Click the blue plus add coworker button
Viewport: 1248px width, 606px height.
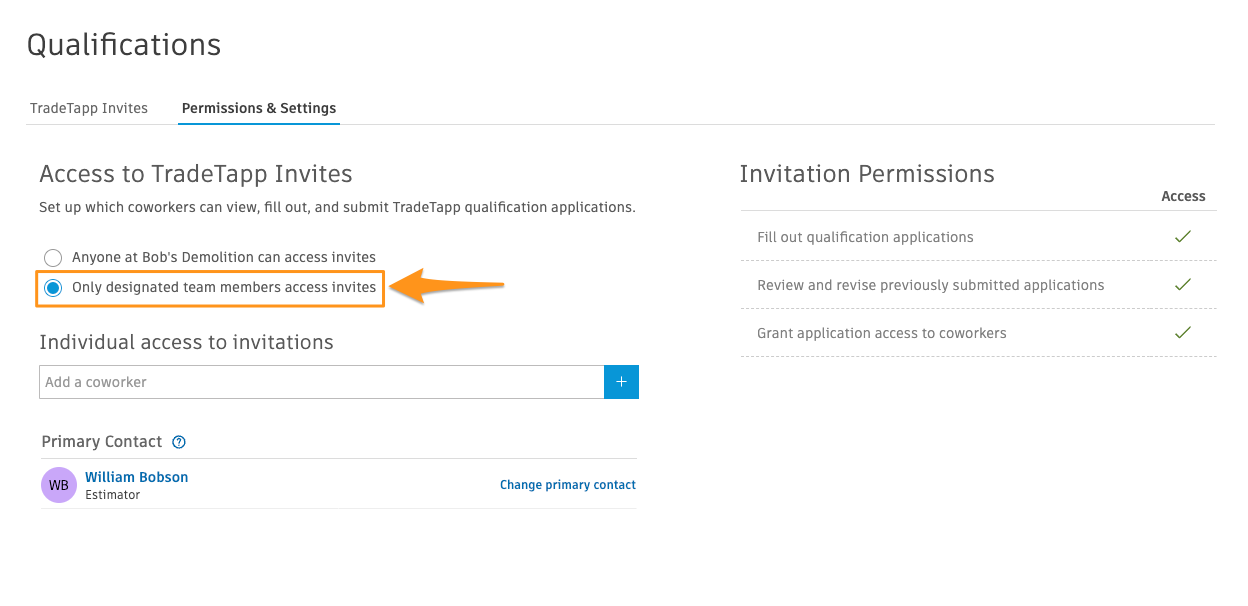point(621,382)
